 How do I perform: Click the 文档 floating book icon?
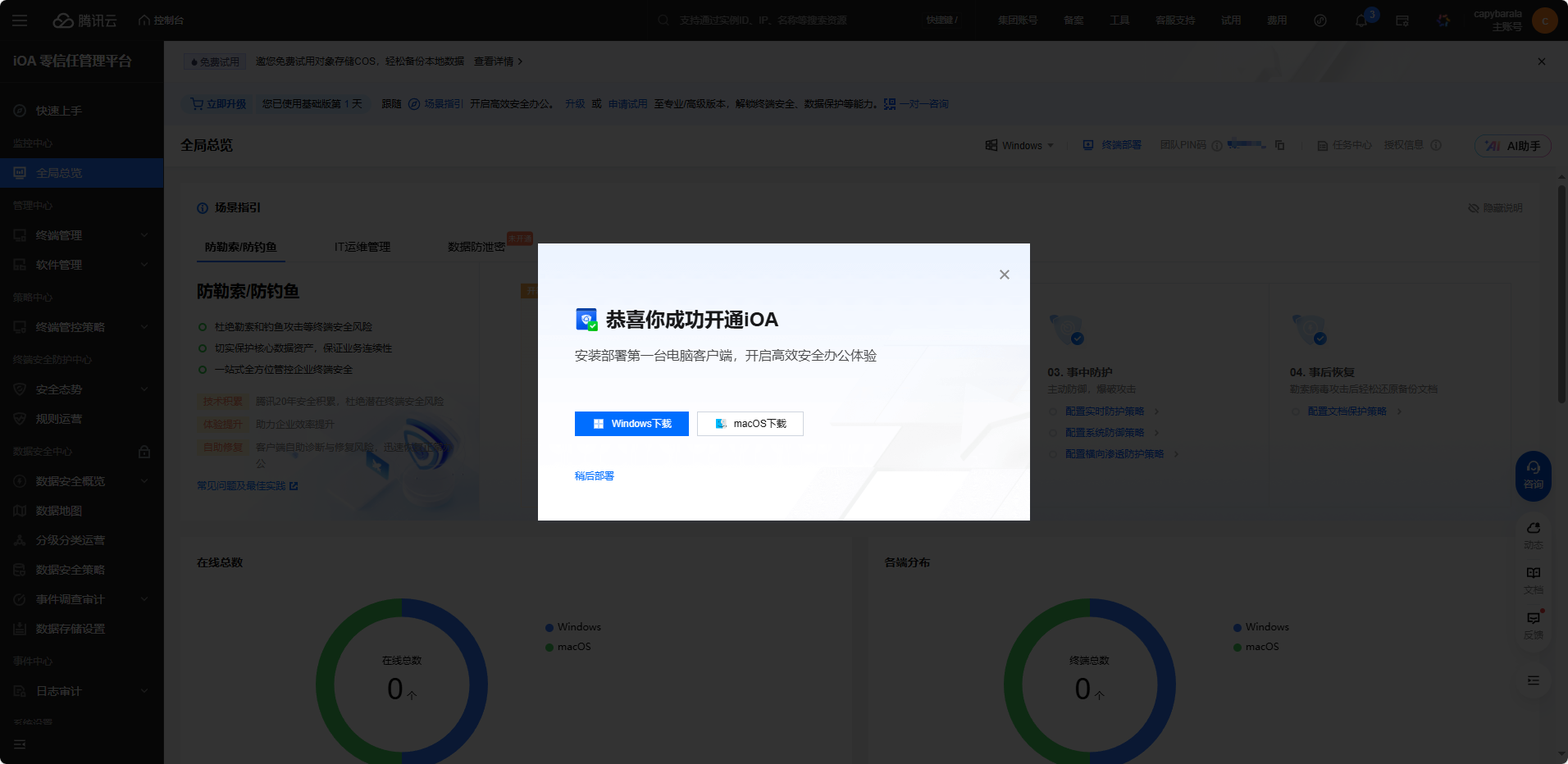(1534, 580)
